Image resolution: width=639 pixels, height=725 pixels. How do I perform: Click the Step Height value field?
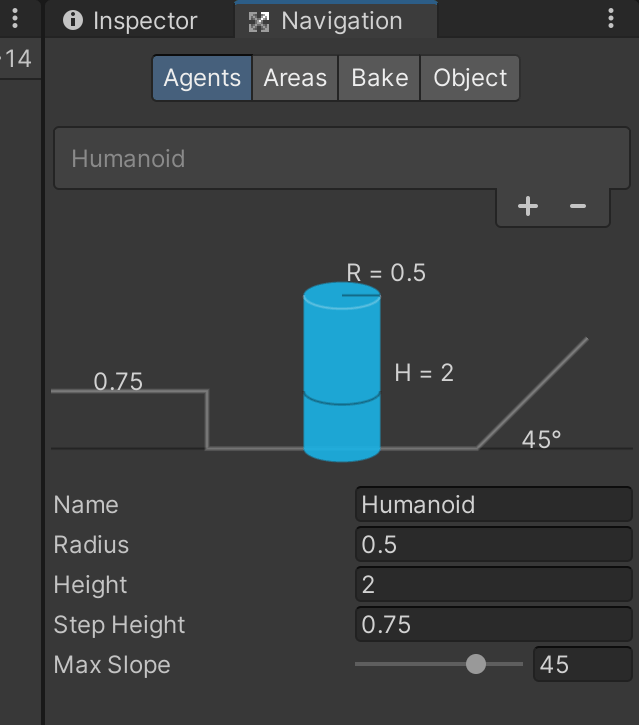[493, 624]
